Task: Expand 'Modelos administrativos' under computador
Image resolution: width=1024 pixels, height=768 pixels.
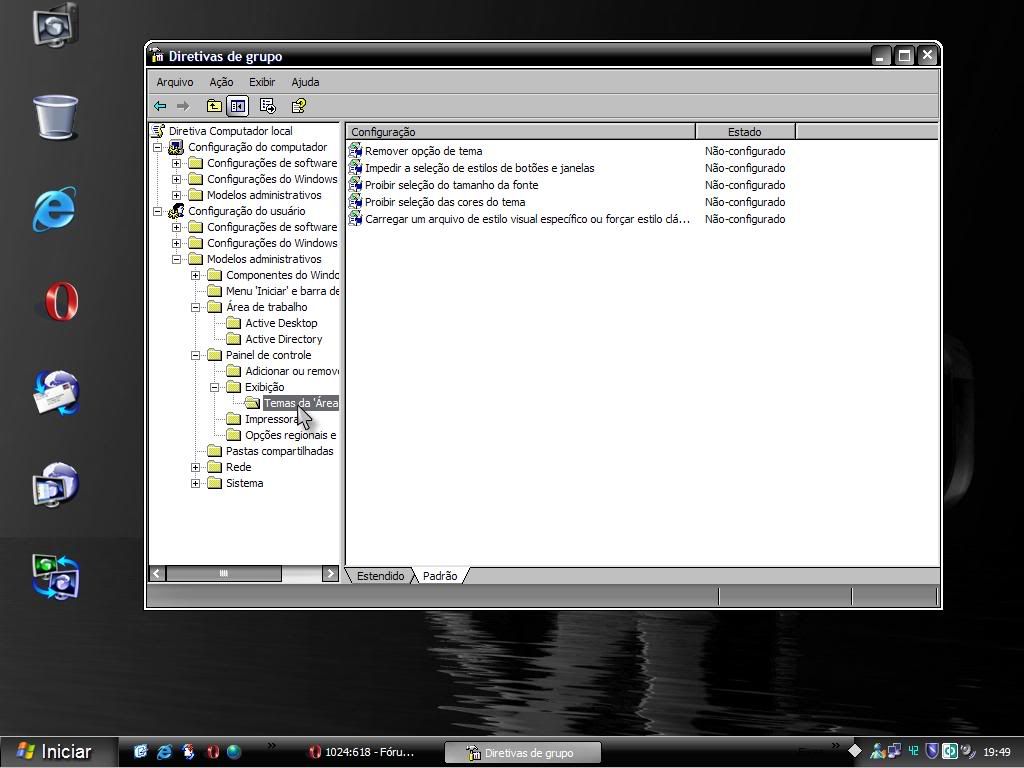Action: [176, 195]
